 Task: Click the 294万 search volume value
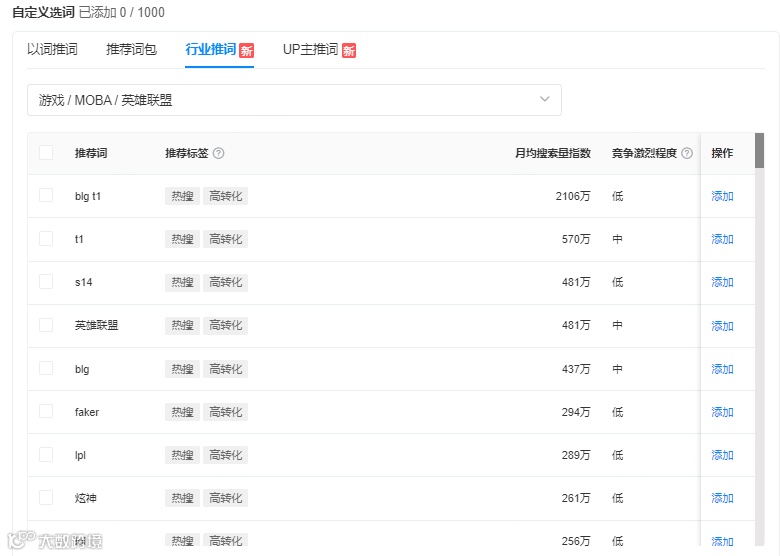(576, 412)
